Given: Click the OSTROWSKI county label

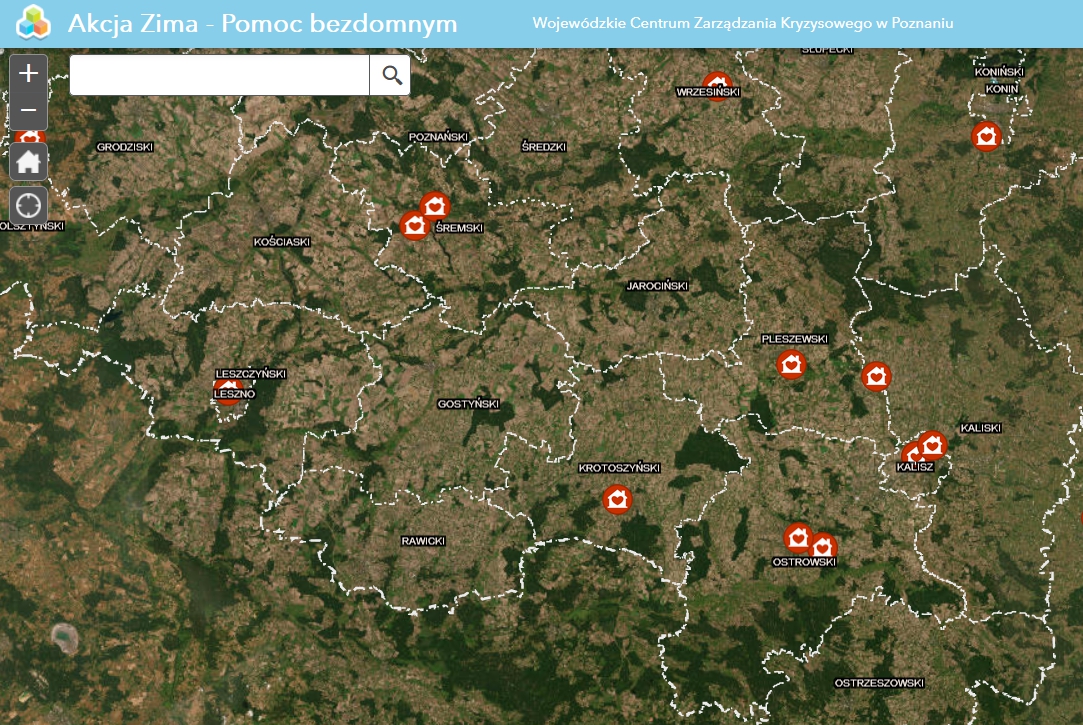Looking at the screenshot, I should [805, 562].
